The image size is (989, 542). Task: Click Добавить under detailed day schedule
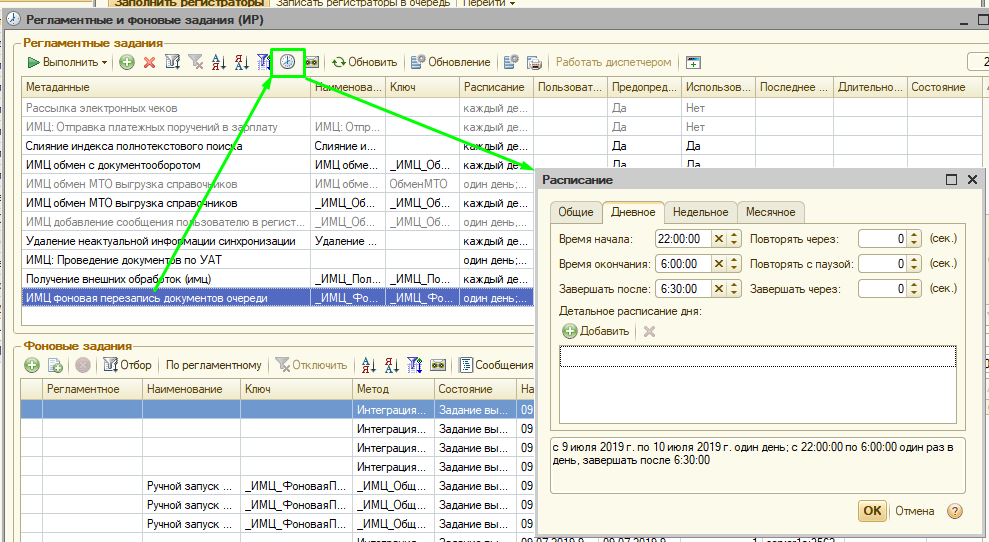tap(596, 331)
